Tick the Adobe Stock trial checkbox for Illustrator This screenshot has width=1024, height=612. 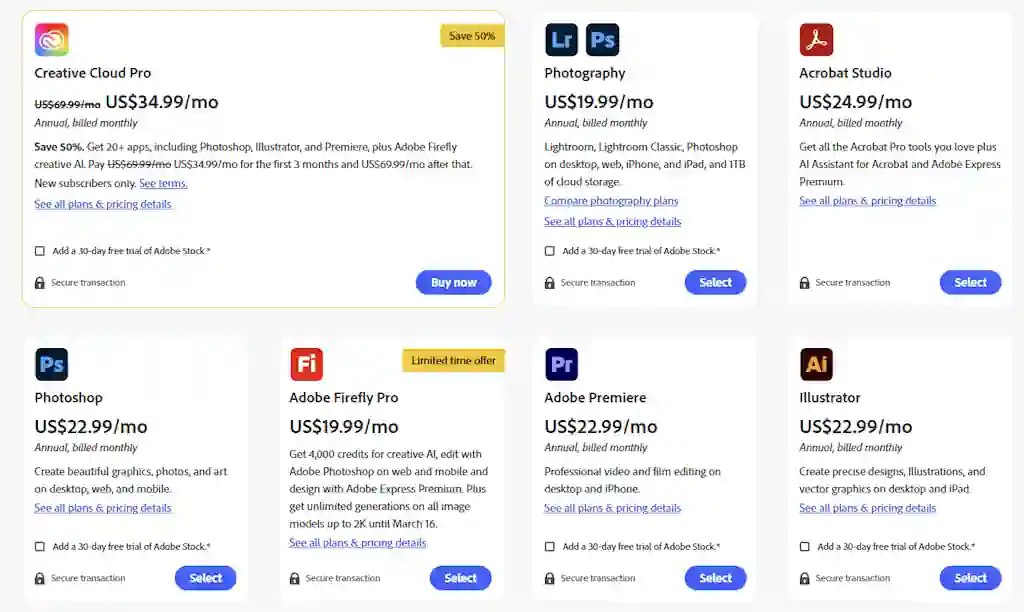[805, 547]
